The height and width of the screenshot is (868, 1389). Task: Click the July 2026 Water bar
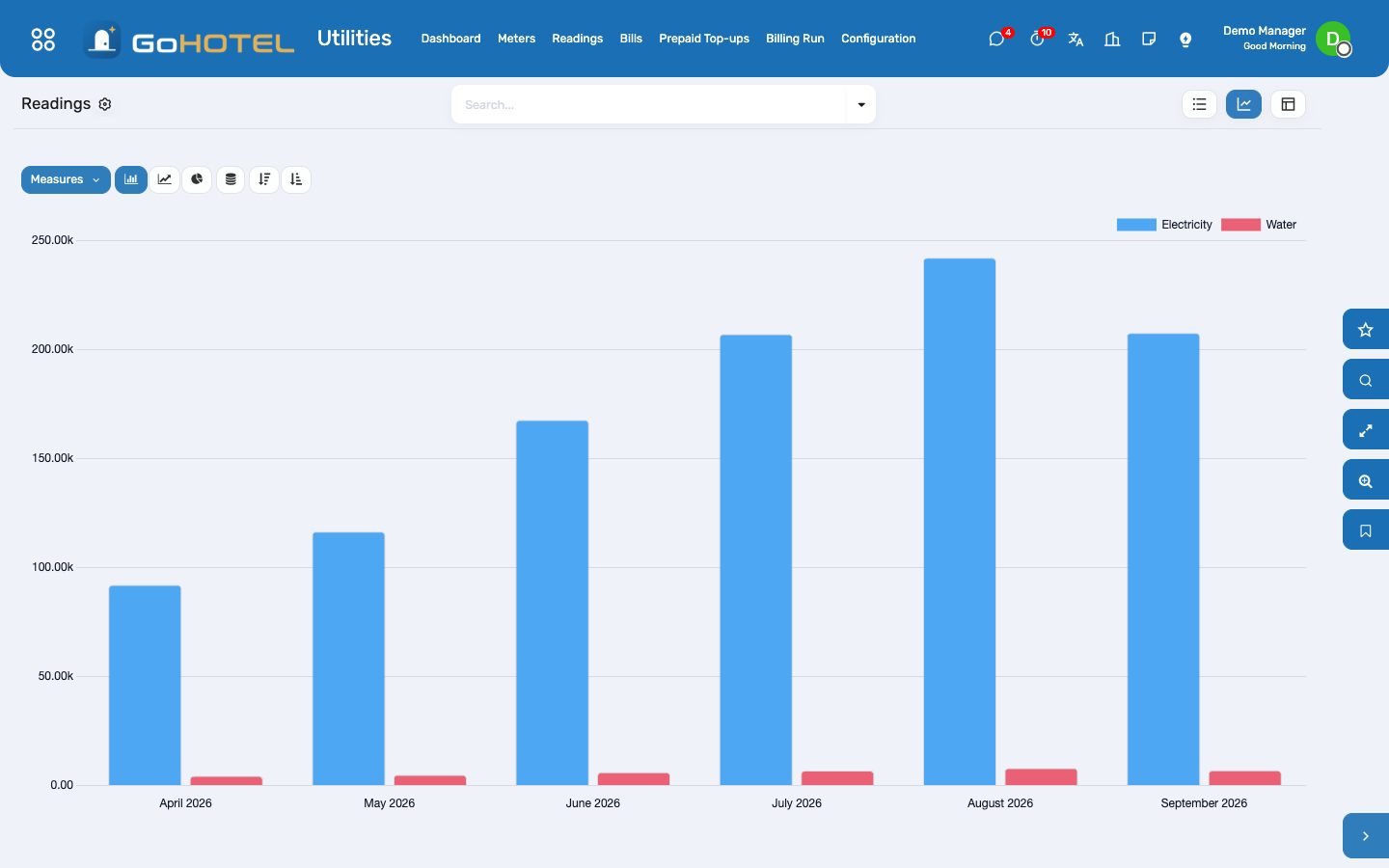click(837, 778)
